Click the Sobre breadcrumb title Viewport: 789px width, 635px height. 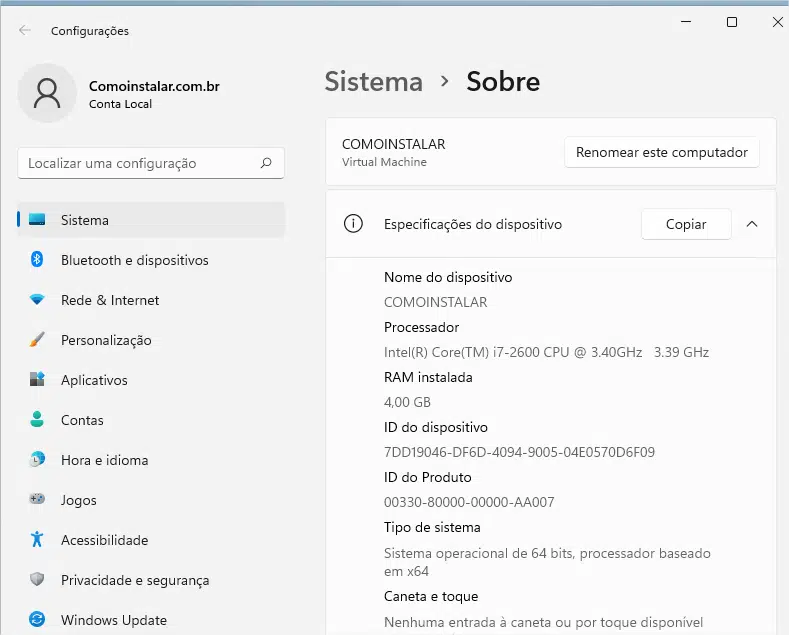click(x=503, y=82)
